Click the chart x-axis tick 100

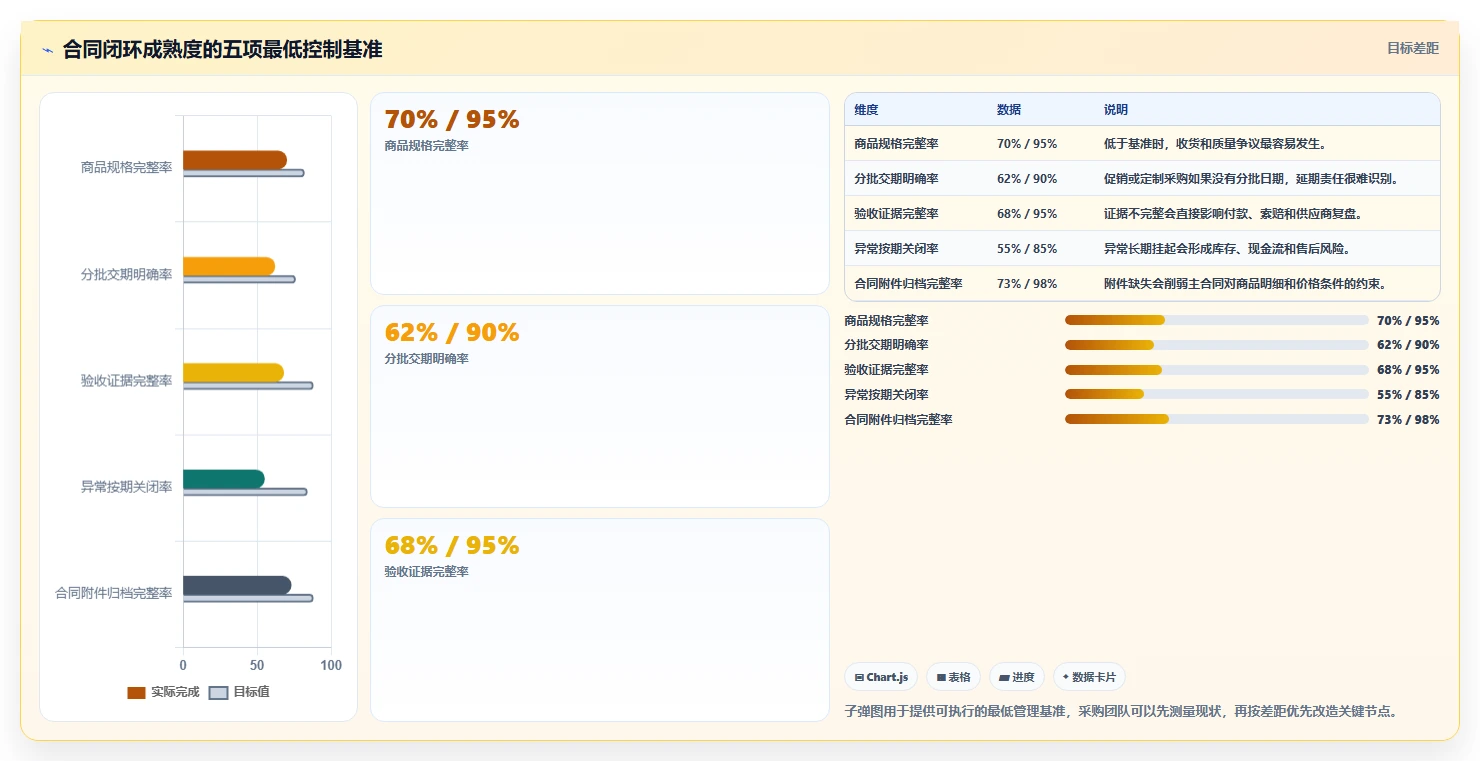[331, 665]
